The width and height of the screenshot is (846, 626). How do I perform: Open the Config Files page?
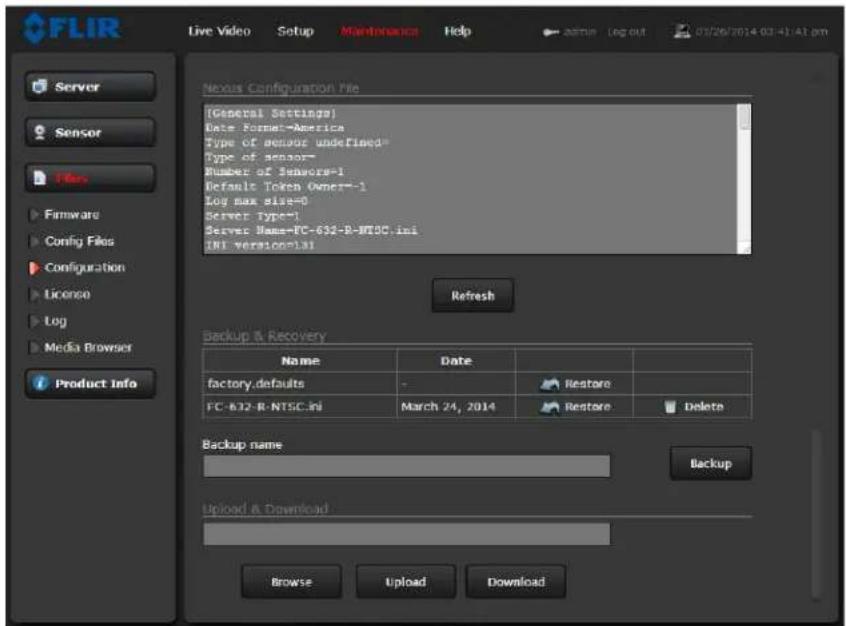click(x=79, y=241)
